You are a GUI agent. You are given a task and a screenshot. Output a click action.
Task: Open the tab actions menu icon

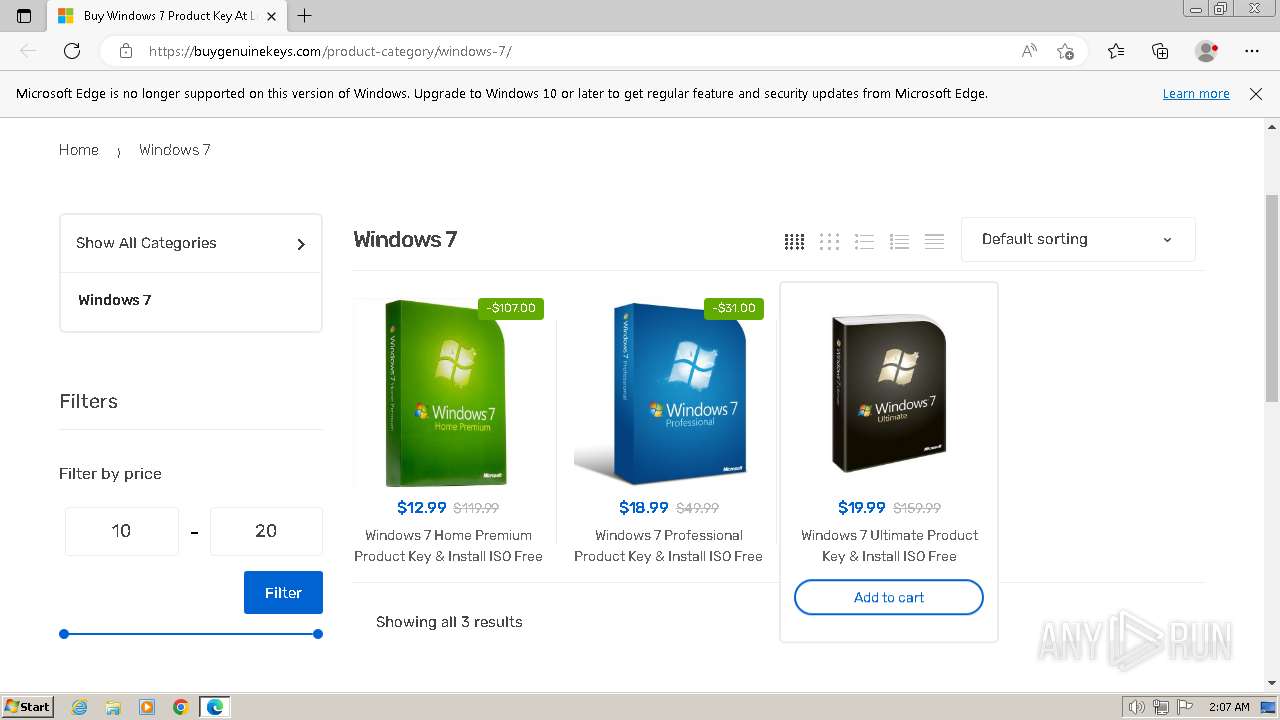click(x=24, y=16)
